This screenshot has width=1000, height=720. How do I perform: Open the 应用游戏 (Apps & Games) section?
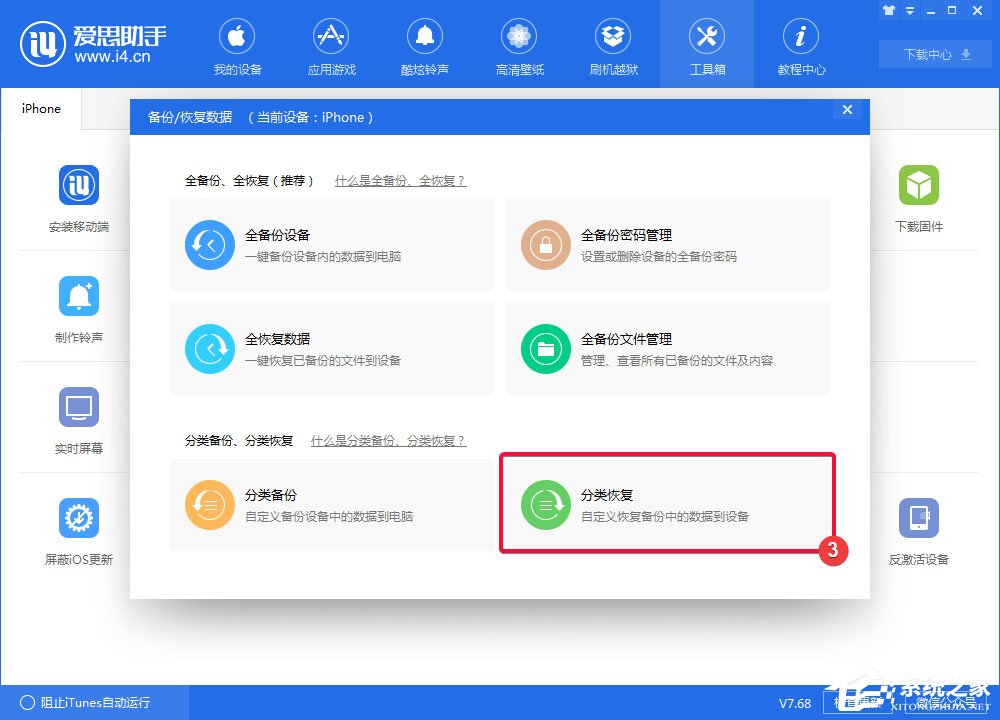[x=331, y=45]
